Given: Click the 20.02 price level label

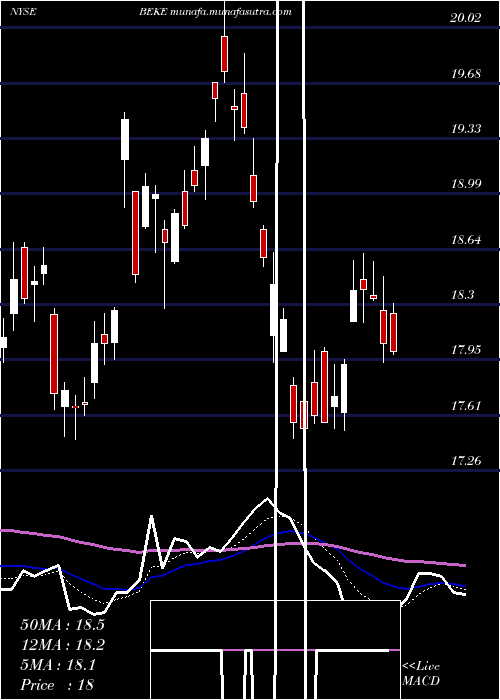Looking at the screenshot, I should click(x=466, y=18).
